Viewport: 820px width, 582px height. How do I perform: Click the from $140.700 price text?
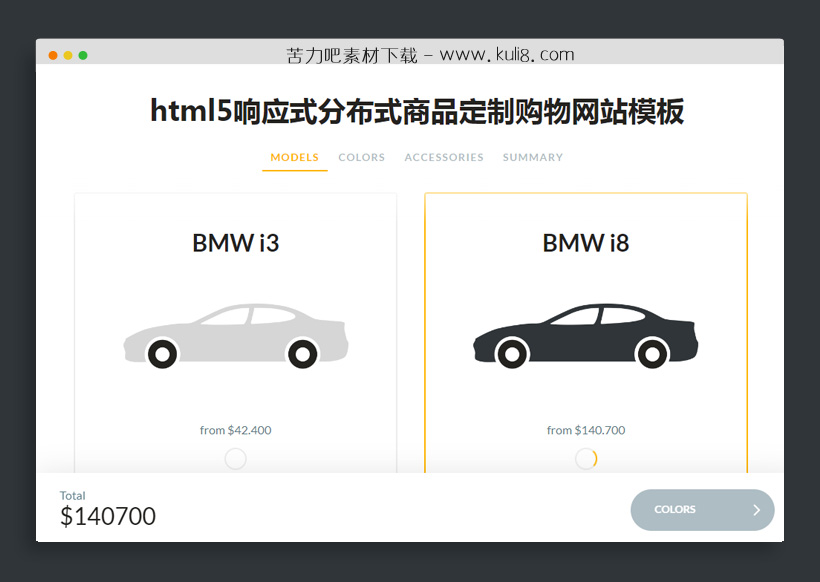(x=585, y=430)
